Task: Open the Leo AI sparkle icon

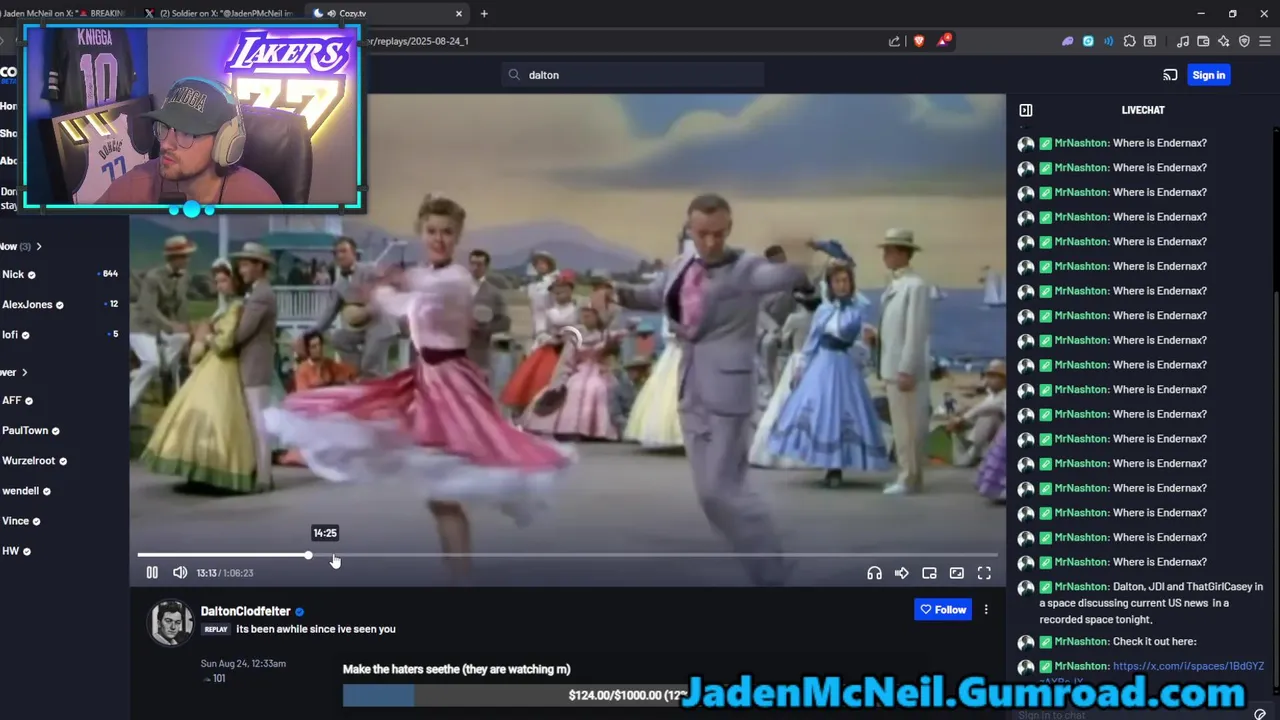Action: tap(1223, 41)
